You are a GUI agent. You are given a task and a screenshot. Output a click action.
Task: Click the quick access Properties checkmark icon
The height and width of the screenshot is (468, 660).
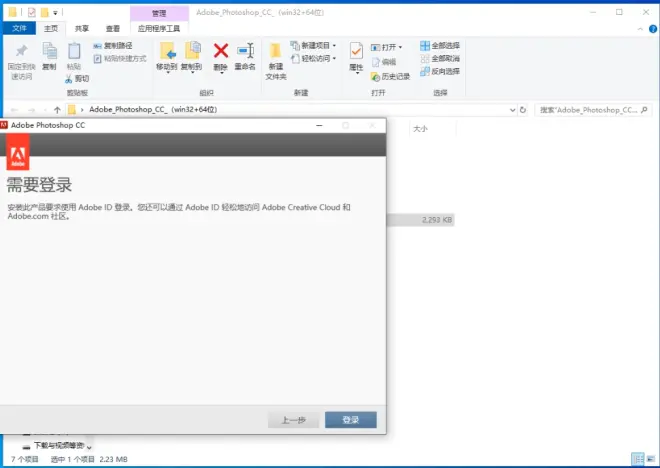coord(32,12)
